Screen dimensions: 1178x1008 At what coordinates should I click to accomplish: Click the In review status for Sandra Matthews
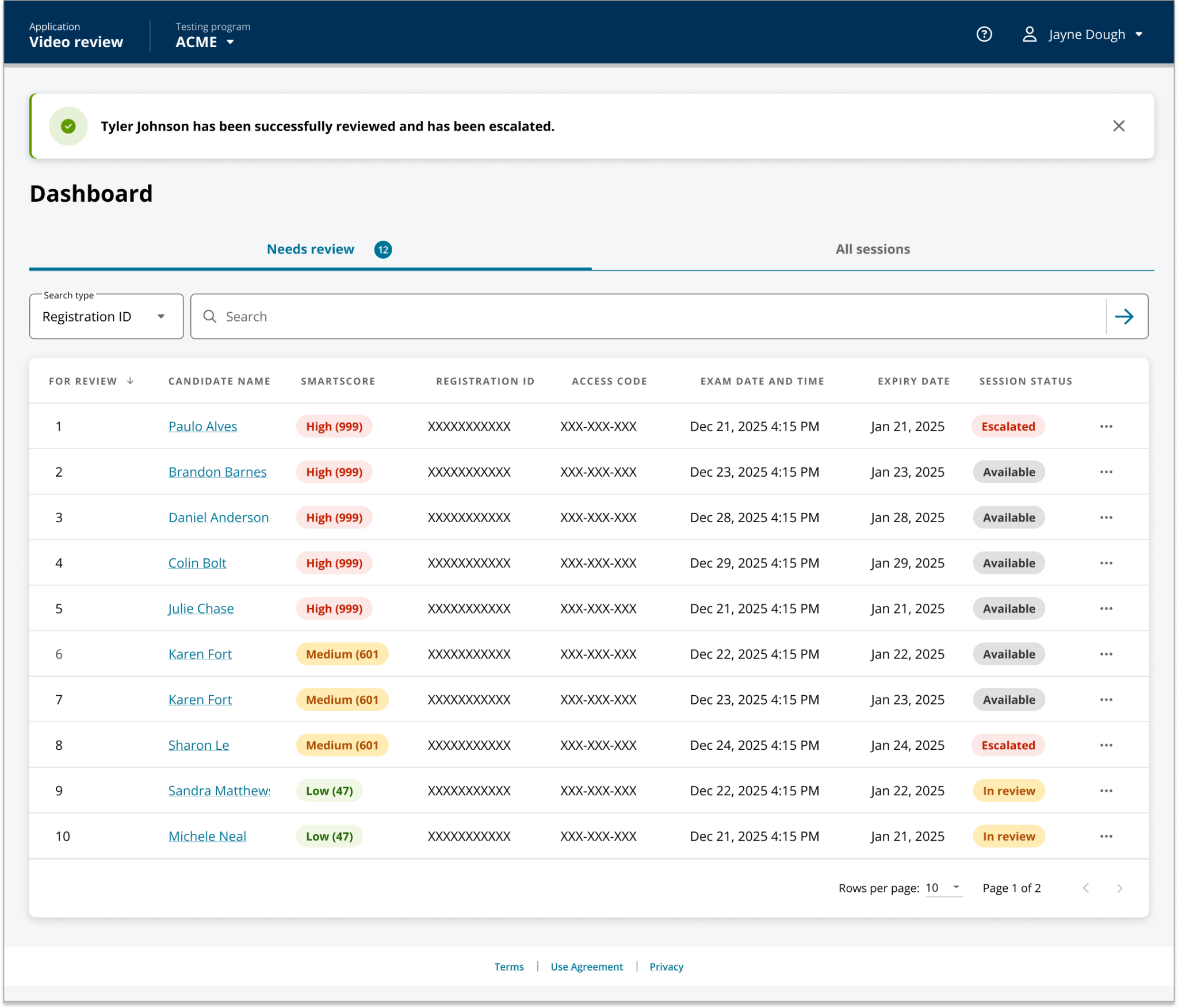[x=1008, y=791]
